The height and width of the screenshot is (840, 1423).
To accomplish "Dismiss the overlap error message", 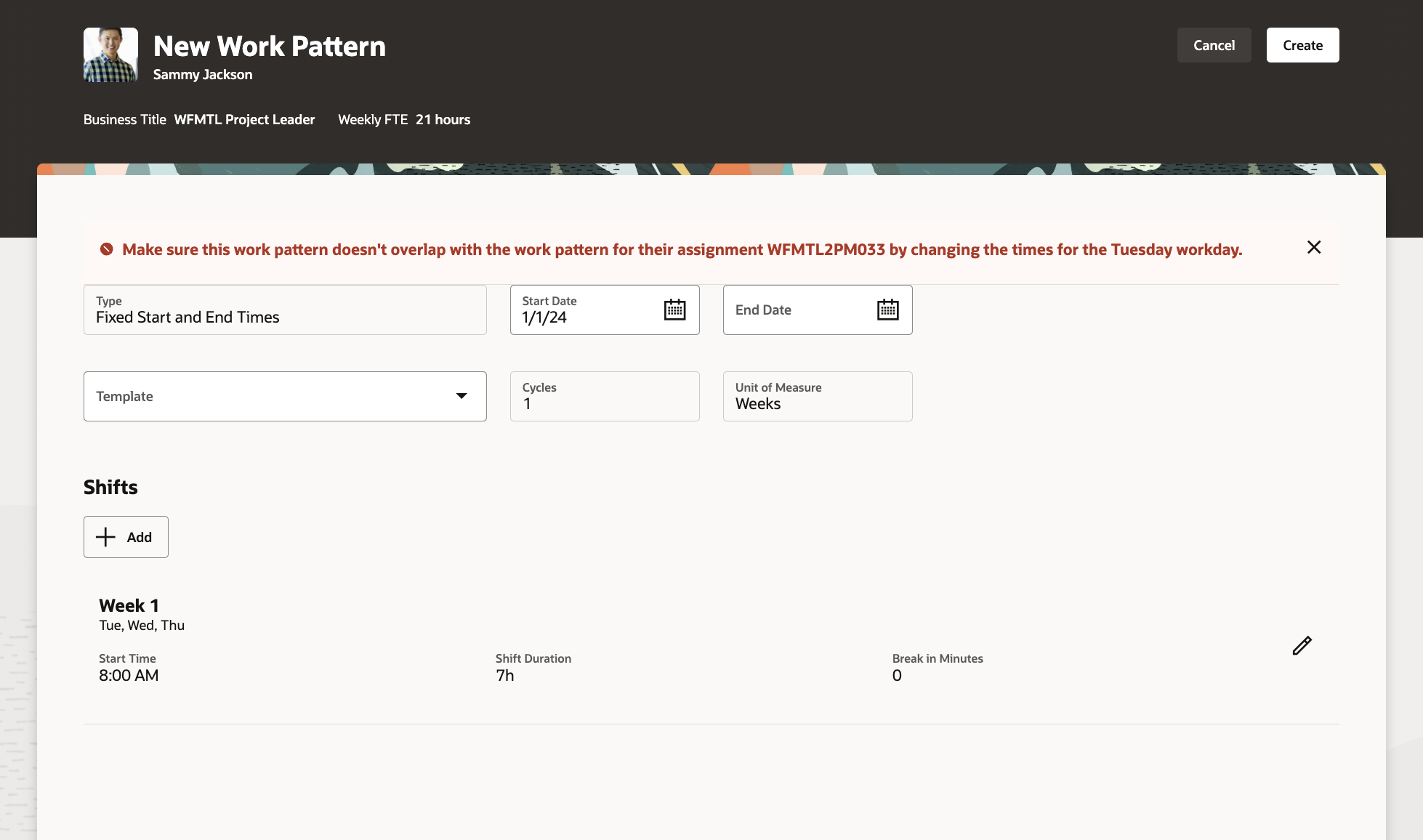I will coord(1313,247).
